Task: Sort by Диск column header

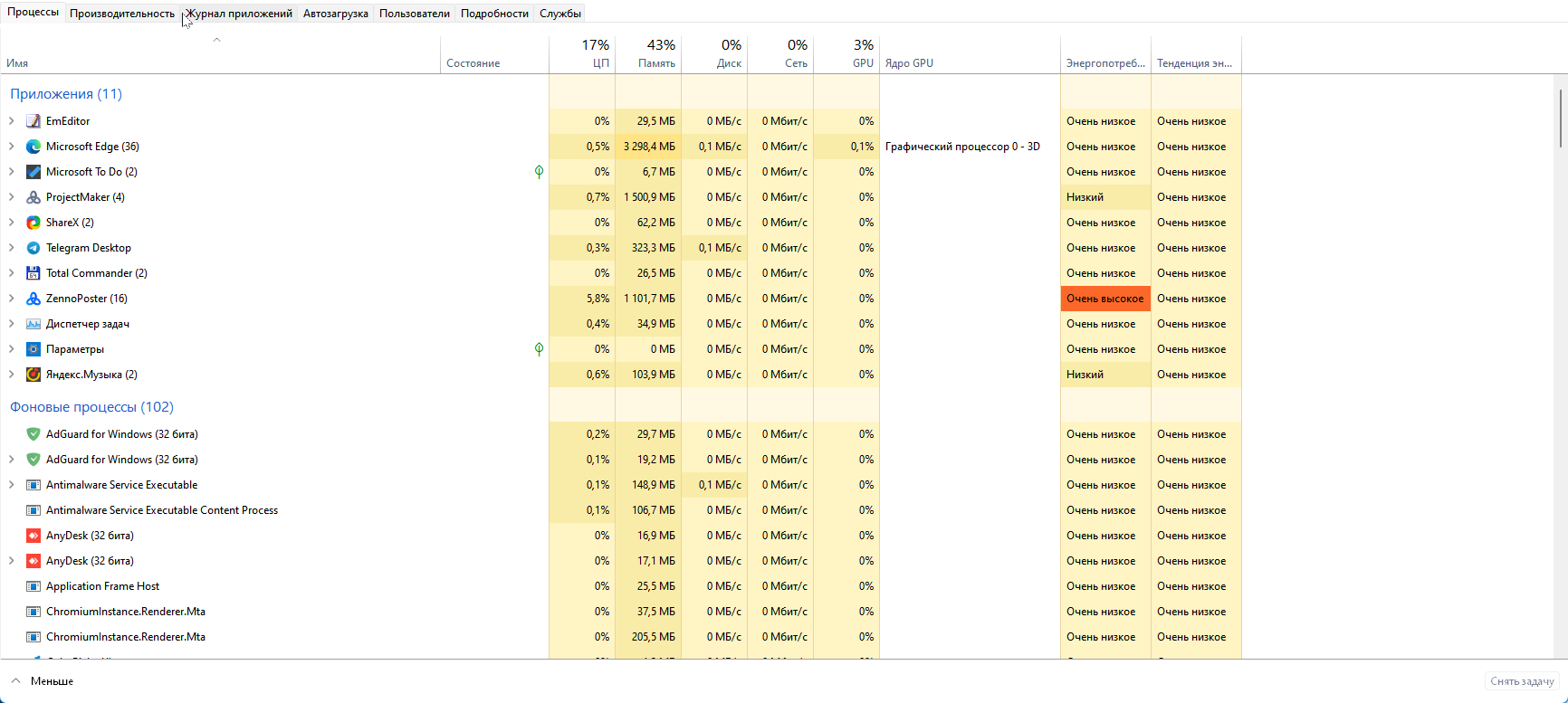Action: [x=714, y=54]
